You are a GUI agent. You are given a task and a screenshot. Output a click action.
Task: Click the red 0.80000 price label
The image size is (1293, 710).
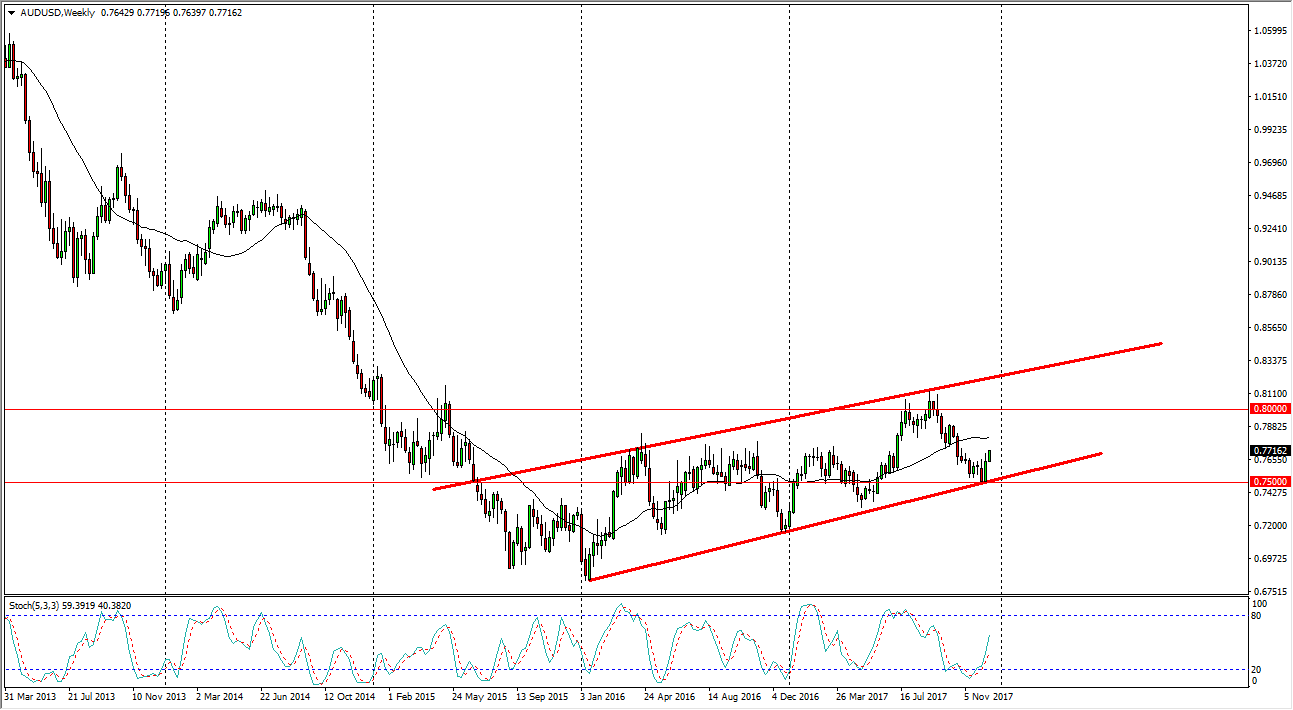[1270, 409]
